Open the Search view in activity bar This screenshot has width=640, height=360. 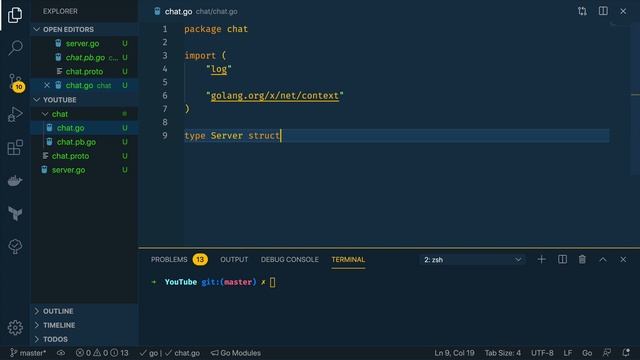click(15, 48)
